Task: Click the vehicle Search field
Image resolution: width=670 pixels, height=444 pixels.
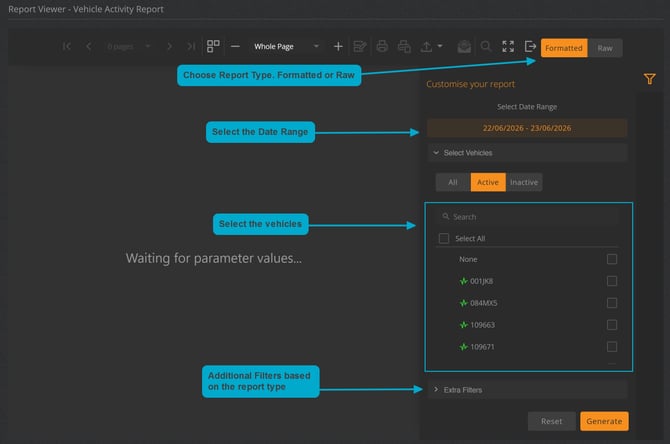Action: 528,217
